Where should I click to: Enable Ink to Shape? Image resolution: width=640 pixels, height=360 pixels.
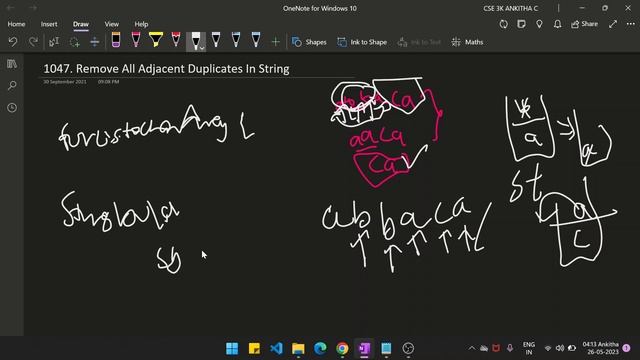(x=362, y=42)
